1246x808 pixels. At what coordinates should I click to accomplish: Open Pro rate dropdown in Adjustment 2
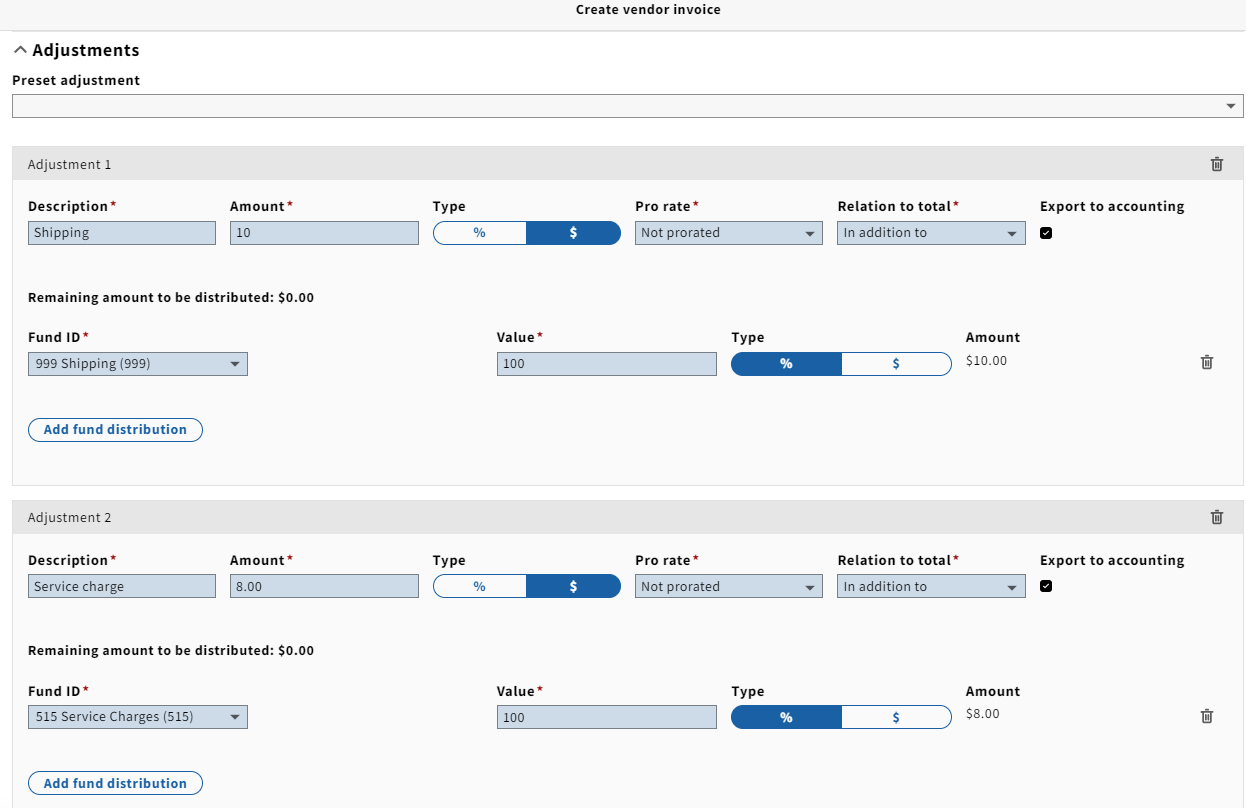(729, 587)
